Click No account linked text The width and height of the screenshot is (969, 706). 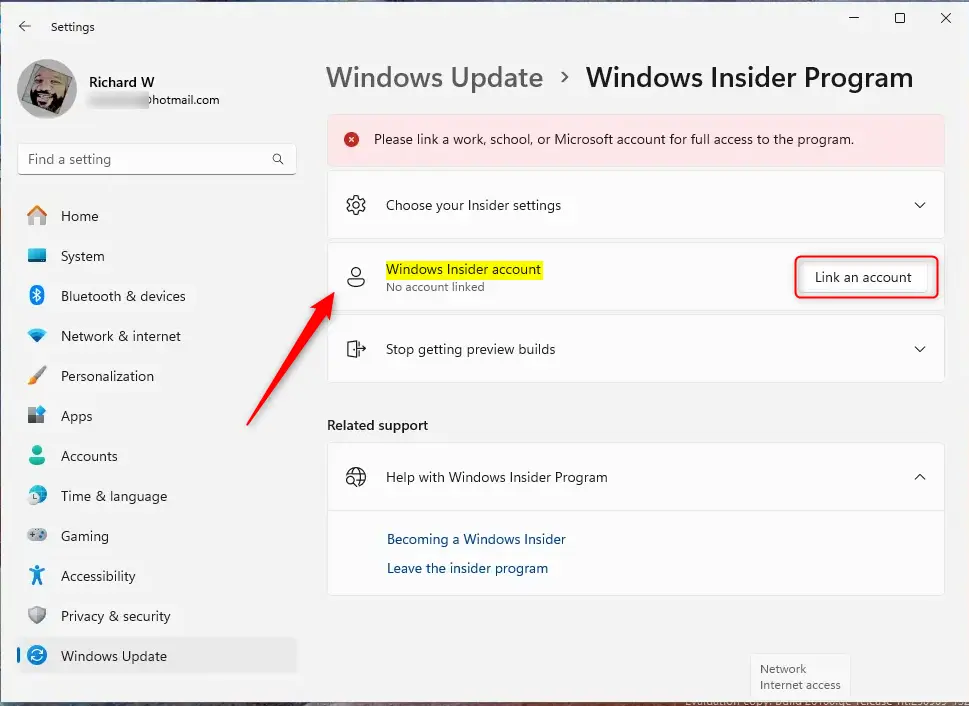pos(435,287)
